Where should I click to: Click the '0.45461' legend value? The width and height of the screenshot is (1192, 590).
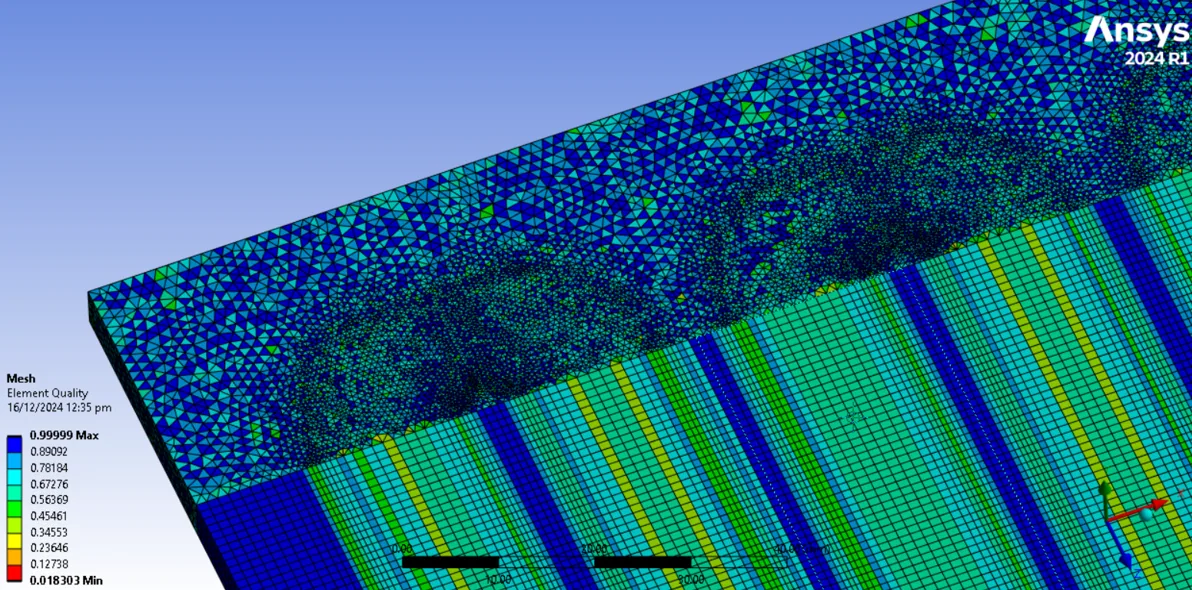pos(50,515)
